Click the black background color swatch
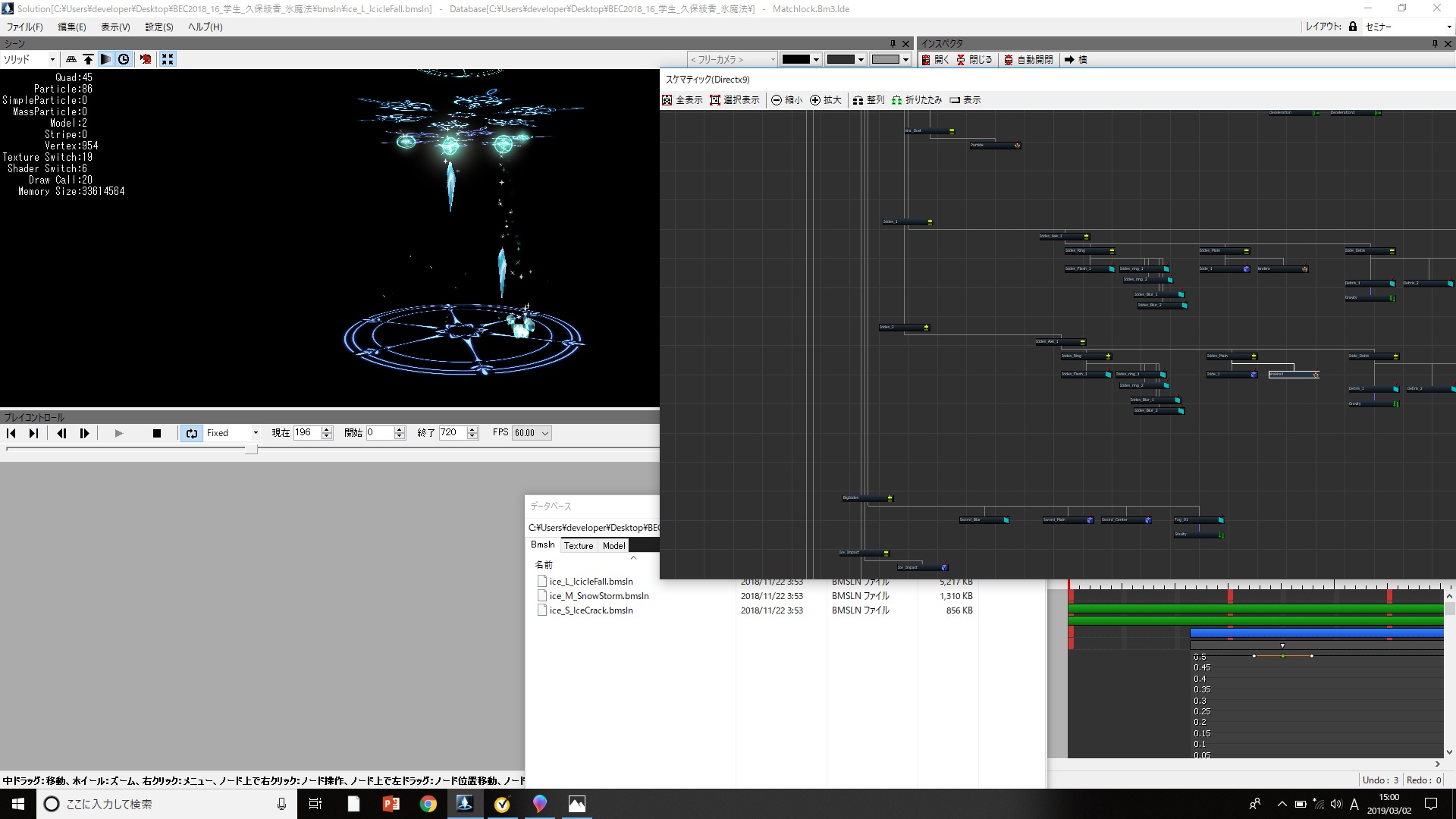 [x=795, y=59]
